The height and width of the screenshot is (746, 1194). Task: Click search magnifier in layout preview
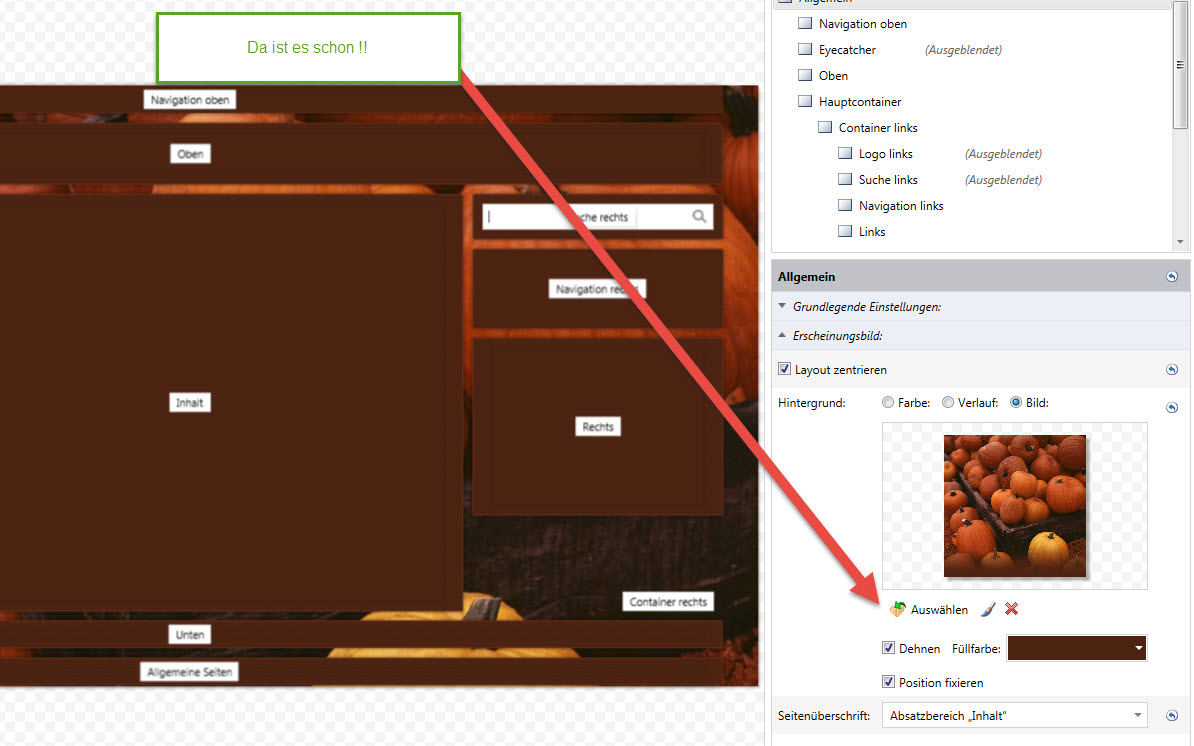tap(699, 217)
